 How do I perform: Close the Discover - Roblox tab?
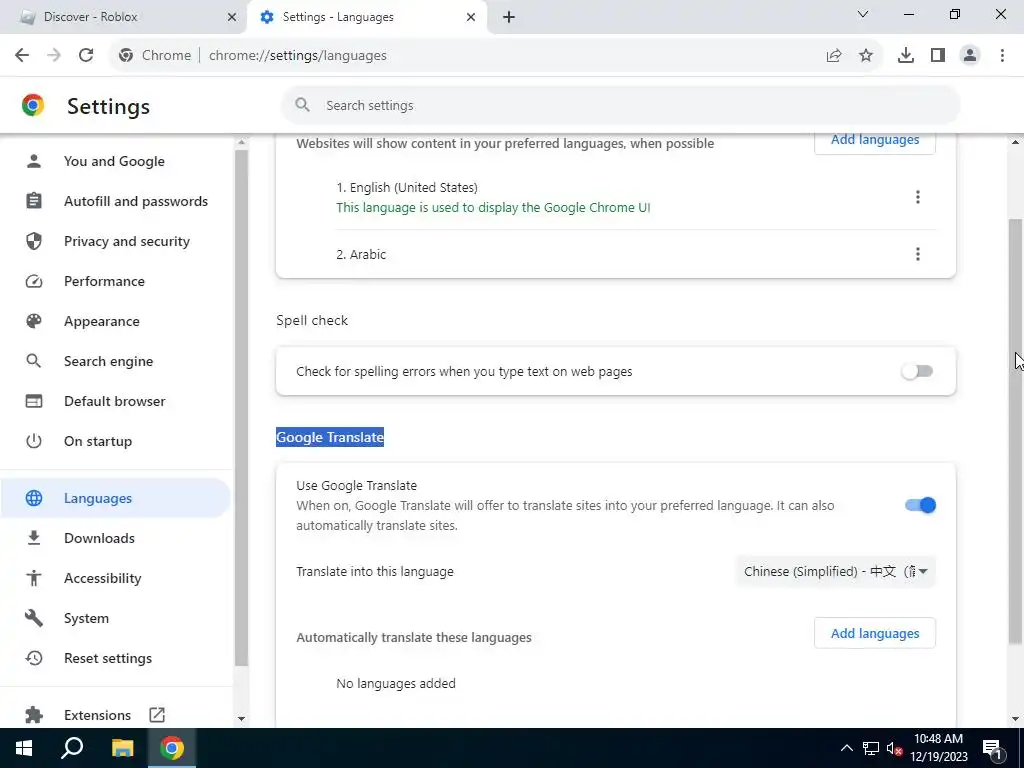coord(232,17)
